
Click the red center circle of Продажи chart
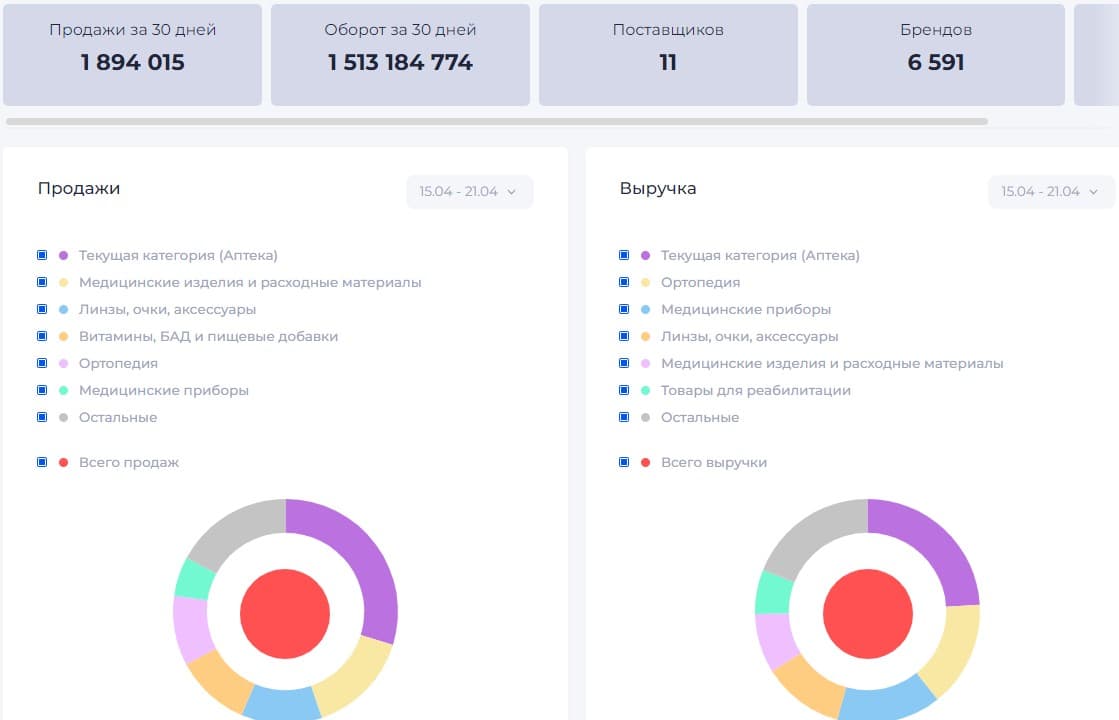click(x=285, y=614)
